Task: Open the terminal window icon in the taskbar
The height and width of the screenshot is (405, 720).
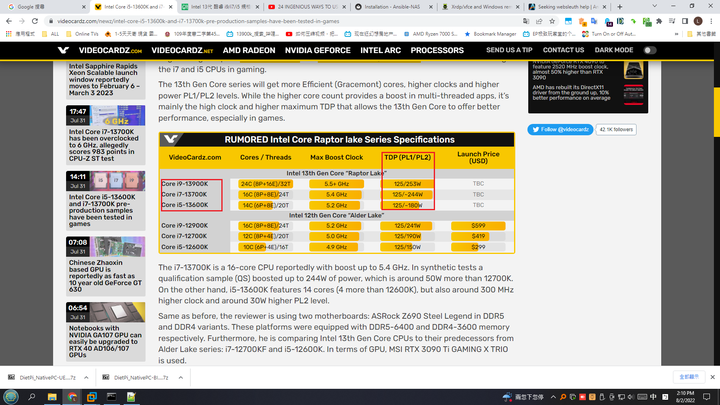Action: (x=112, y=397)
